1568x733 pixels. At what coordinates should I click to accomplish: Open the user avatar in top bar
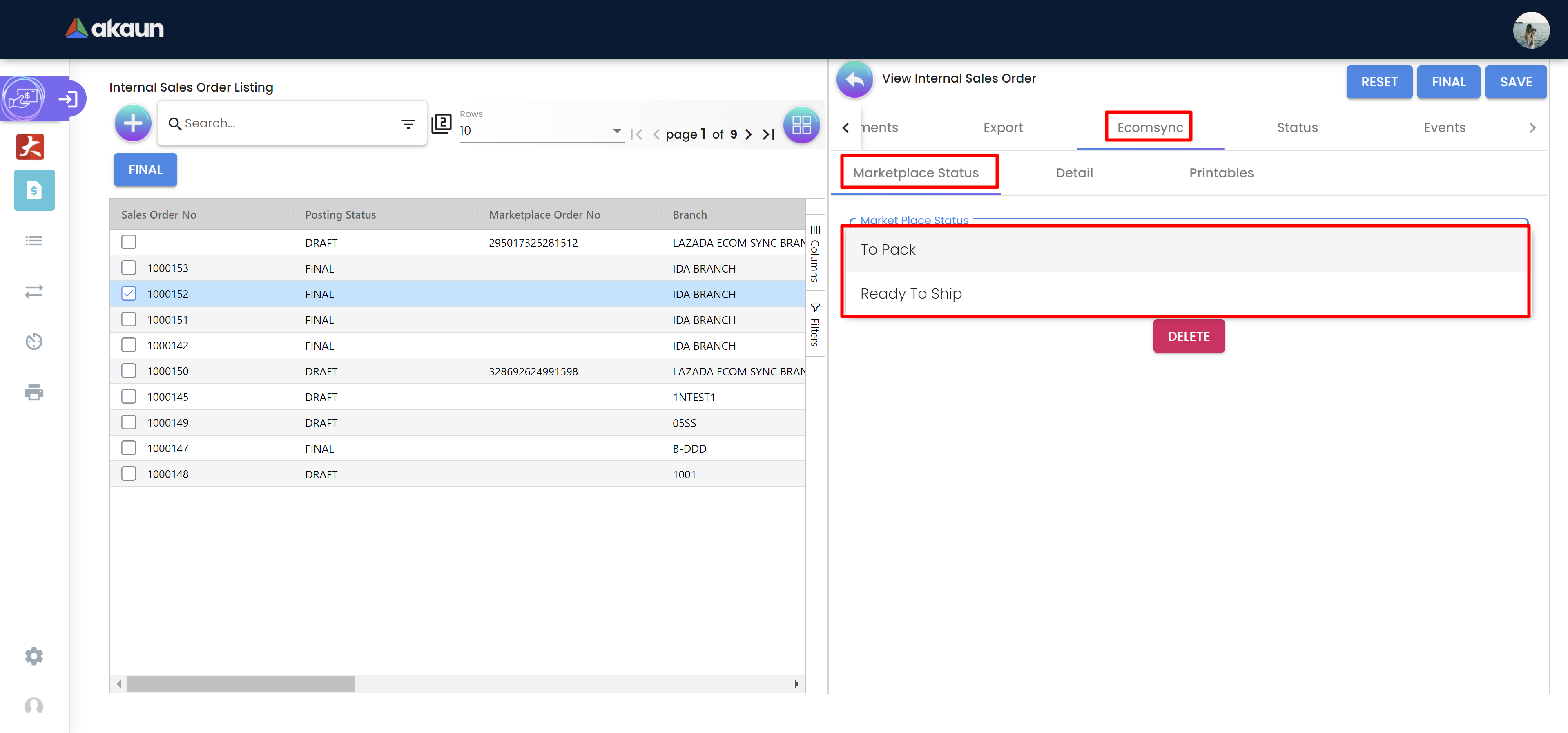[x=1531, y=30]
